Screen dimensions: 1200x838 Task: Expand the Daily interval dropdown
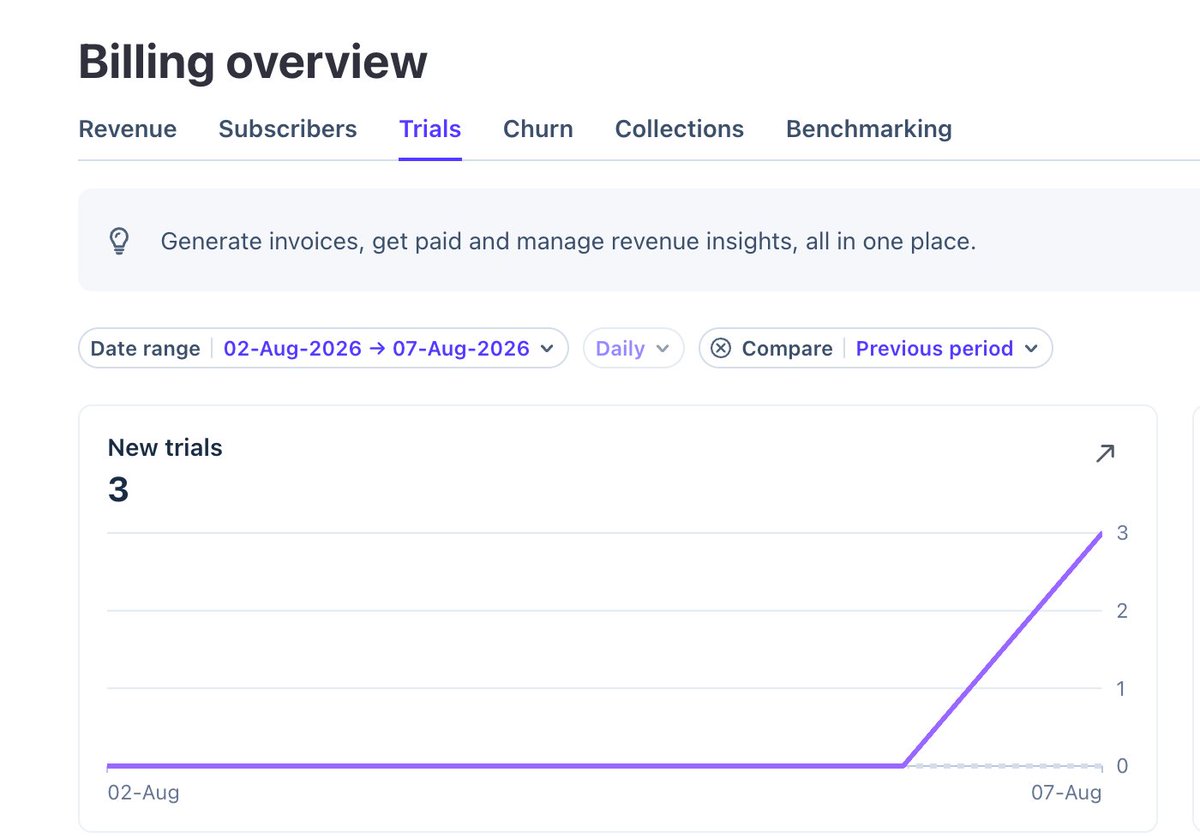pyautogui.click(x=634, y=348)
